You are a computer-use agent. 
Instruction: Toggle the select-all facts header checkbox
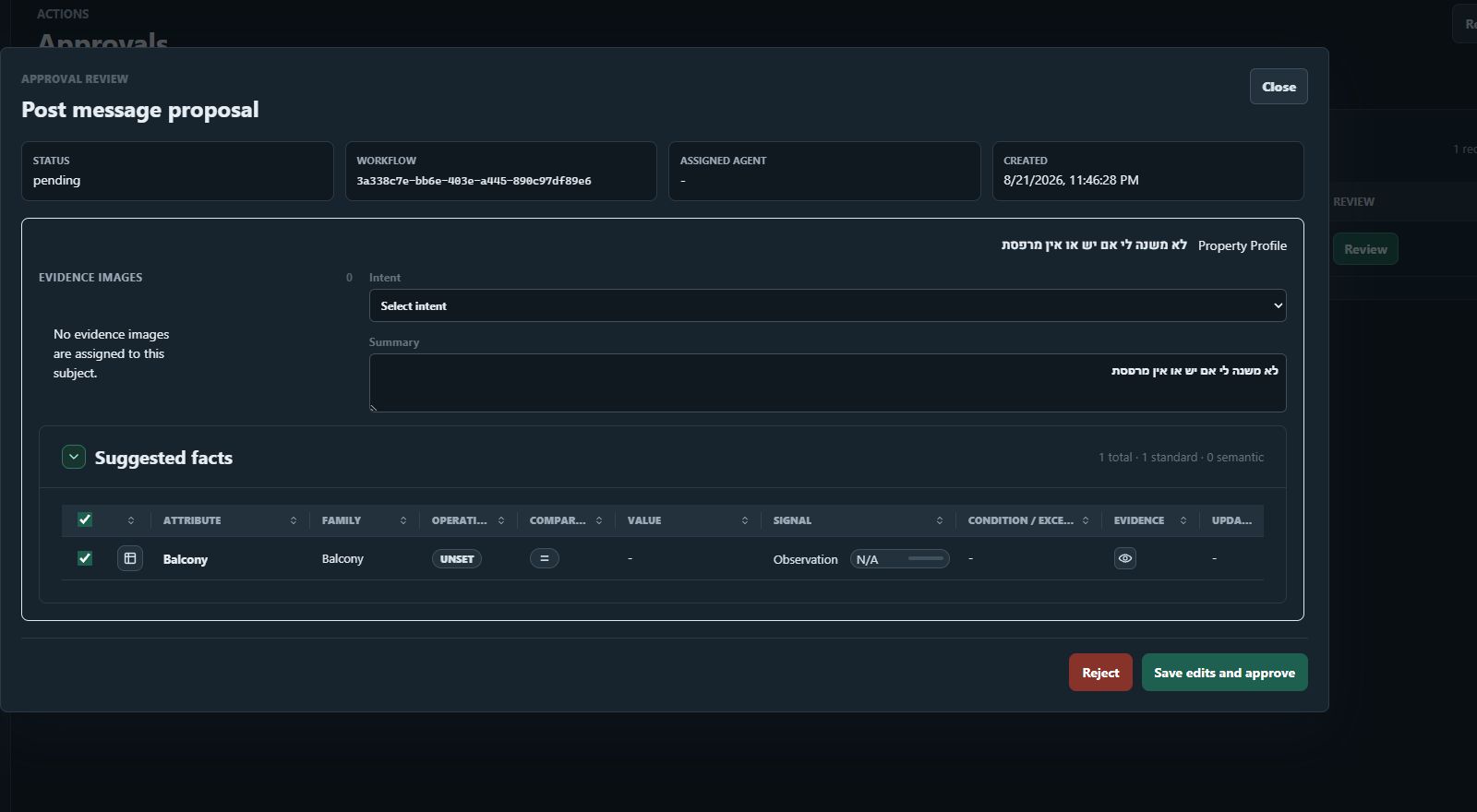click(x=85, y=519)
